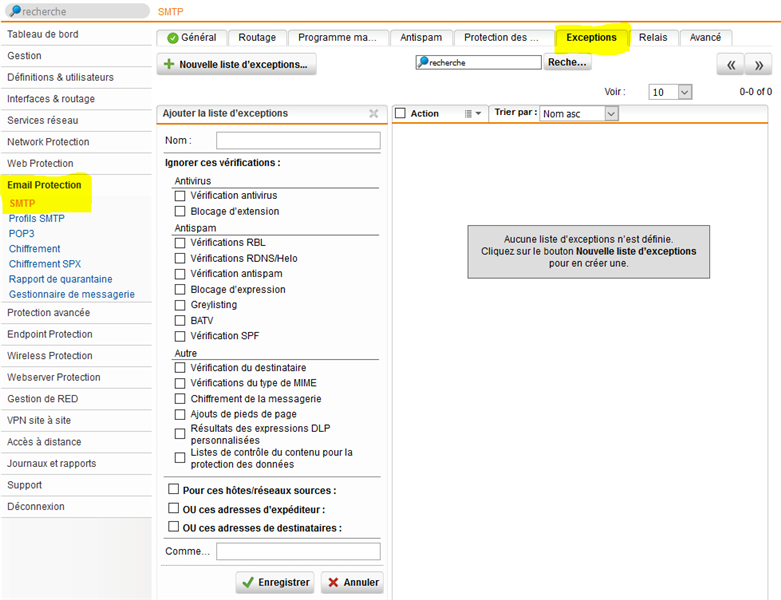Check Vérification antispam box
The height and width of the screenshot is (600, 781).
(180, 274)
